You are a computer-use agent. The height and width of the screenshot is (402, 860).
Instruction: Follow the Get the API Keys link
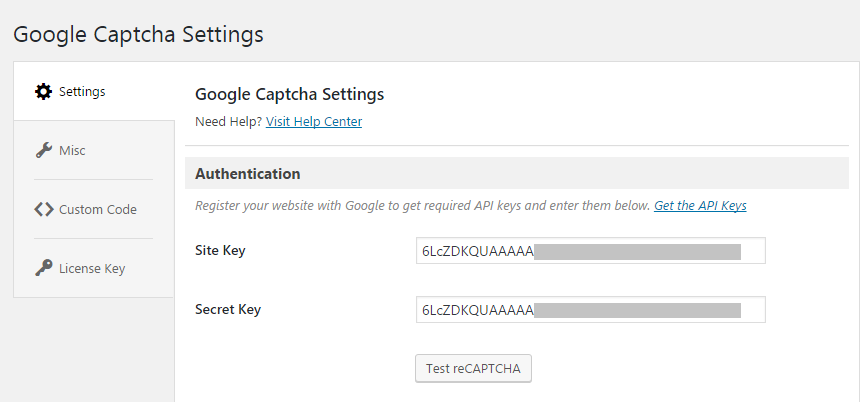coord(700,206)
